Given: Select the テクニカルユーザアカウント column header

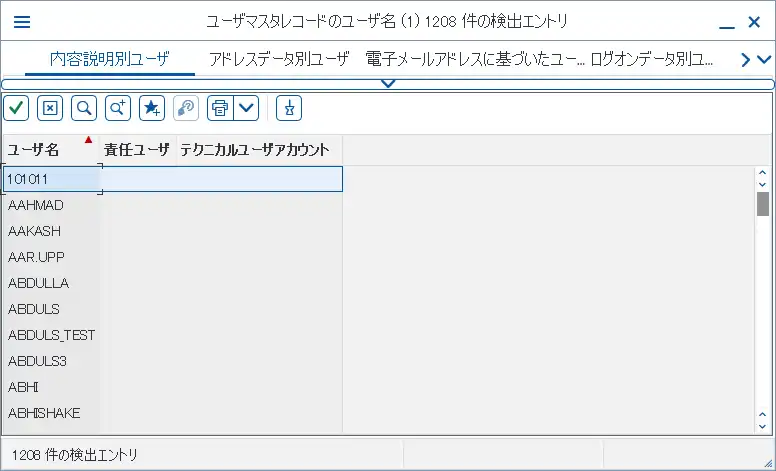Looking at the screenshot, I should pos(259,149).
